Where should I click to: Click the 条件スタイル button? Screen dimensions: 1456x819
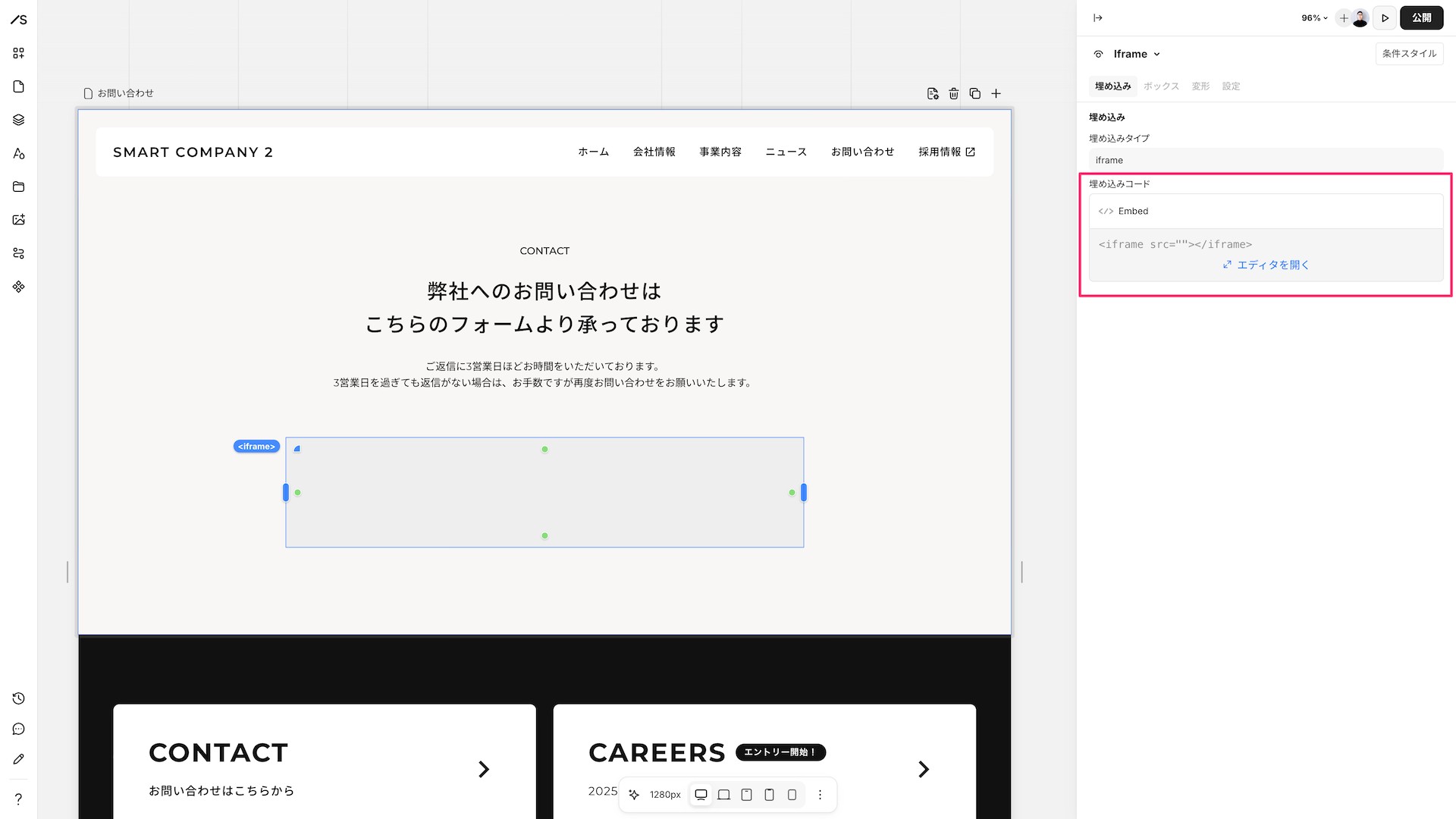pos(1409,54)
